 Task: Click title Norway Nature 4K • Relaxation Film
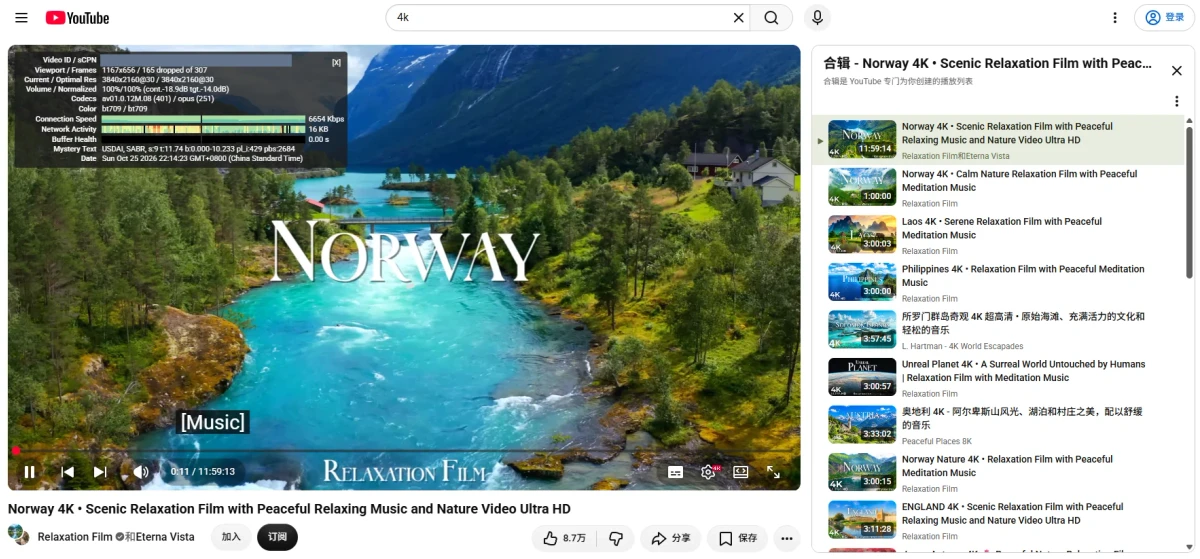pyautogui.click(x=1007, y=466)
